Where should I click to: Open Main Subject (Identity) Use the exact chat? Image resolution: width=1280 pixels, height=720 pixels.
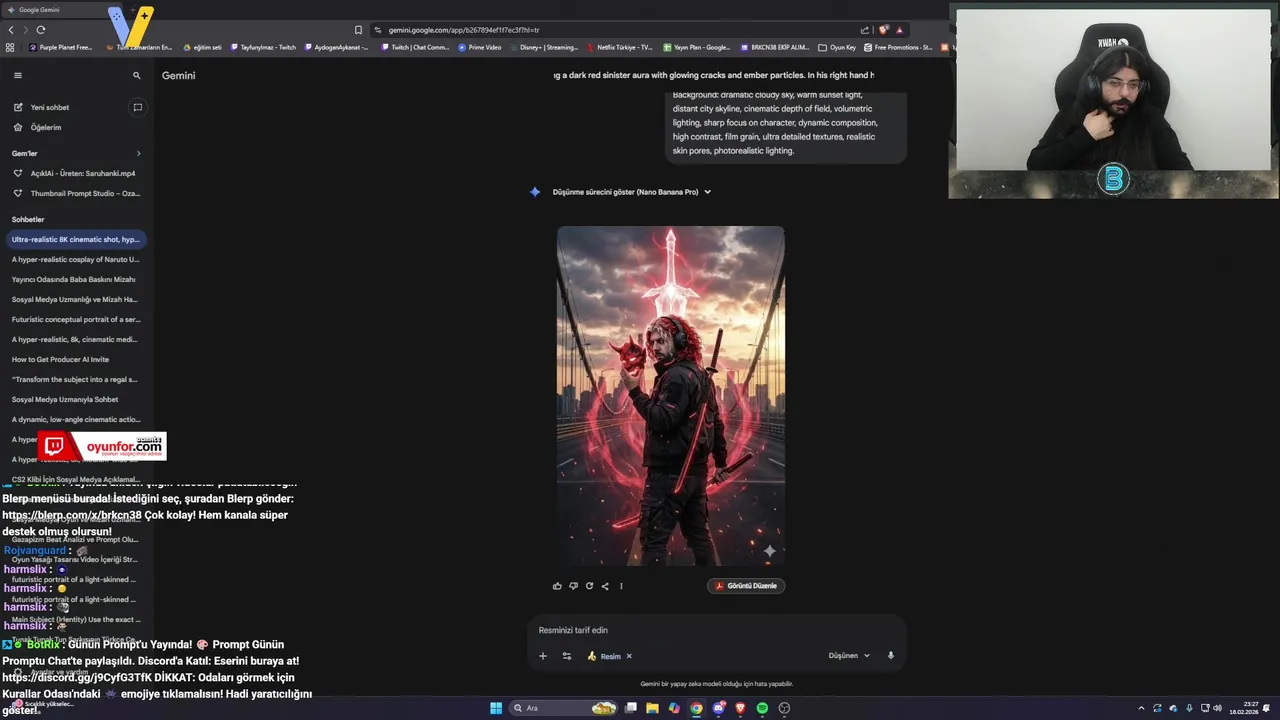[x=76, y=619]
